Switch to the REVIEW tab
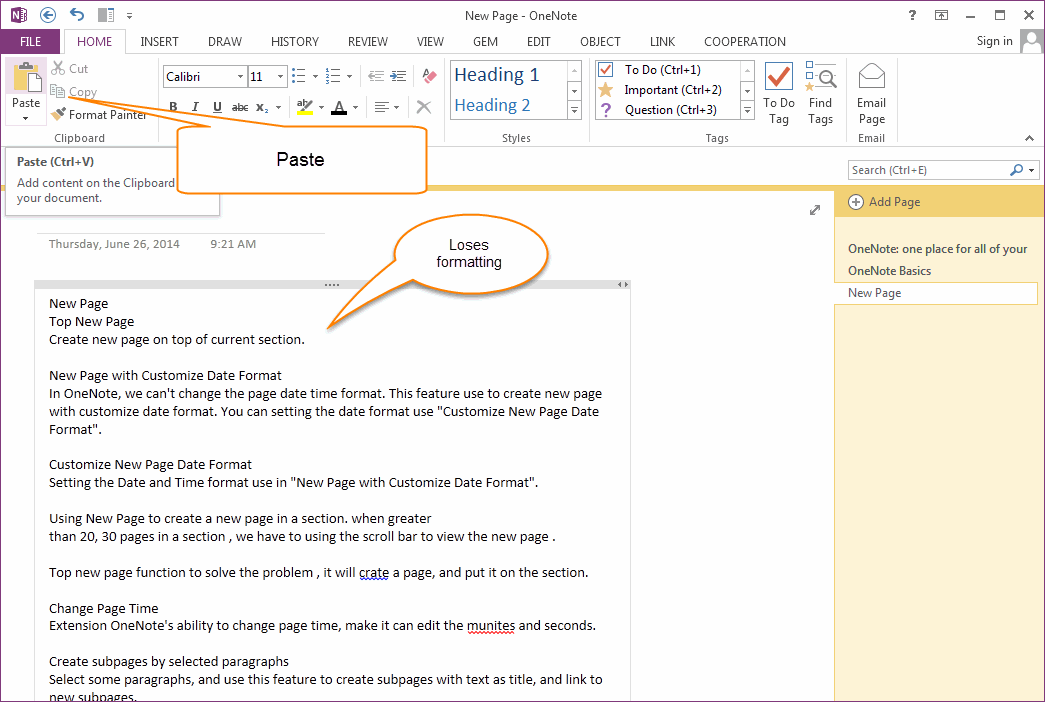Image resolution: width=1045 pixels, height=702 pixels. [x=367, y=41]
